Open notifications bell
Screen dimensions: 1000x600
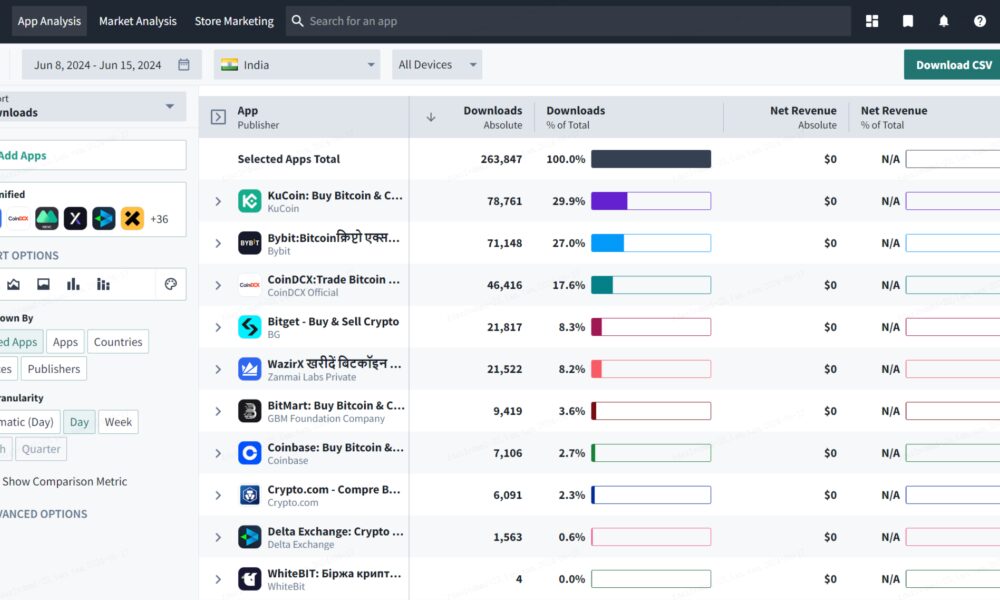coord(944,21)
